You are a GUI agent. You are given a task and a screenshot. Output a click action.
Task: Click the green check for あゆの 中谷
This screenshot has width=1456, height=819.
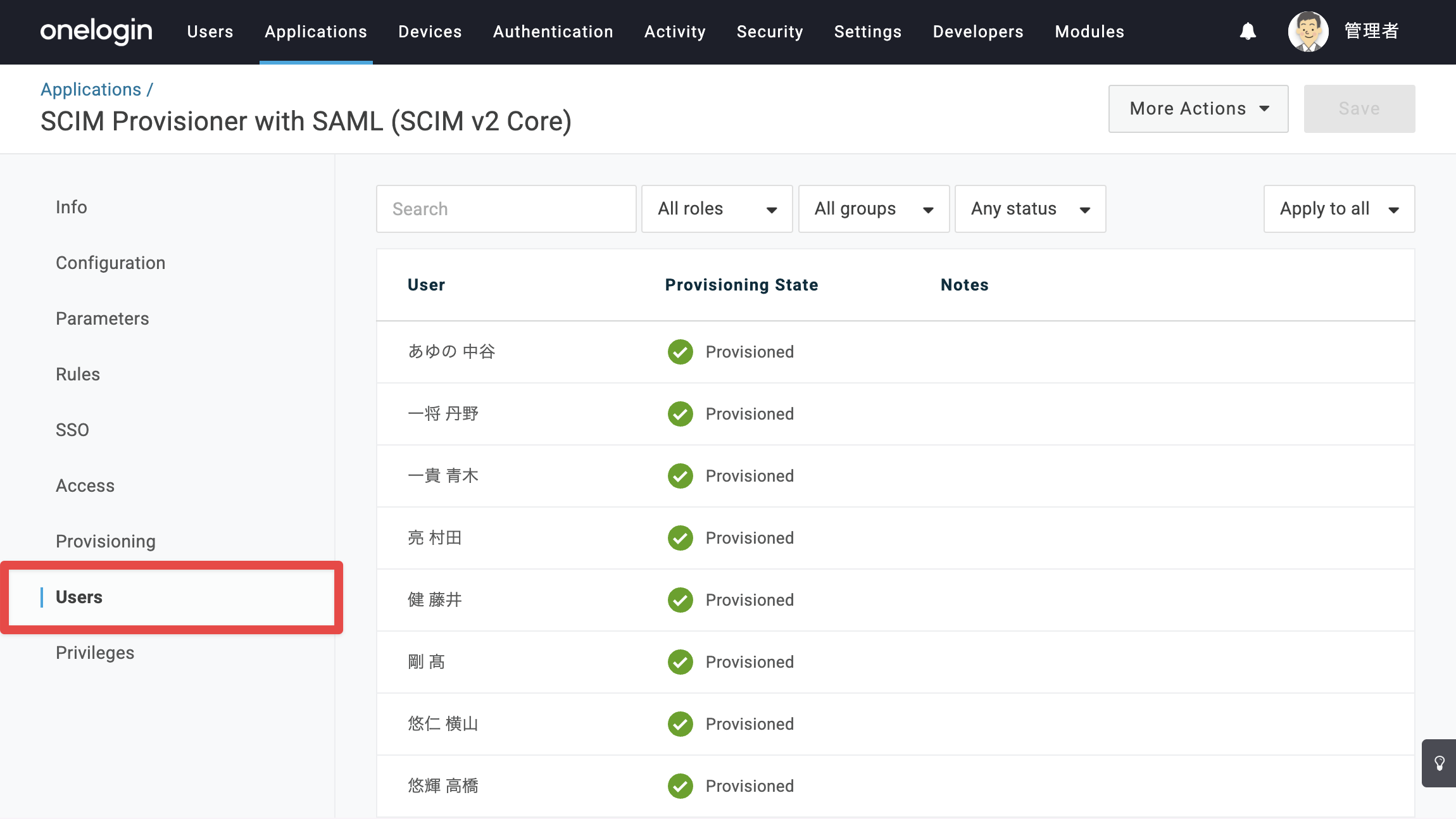pyautogui.click(x=681, y=352)
